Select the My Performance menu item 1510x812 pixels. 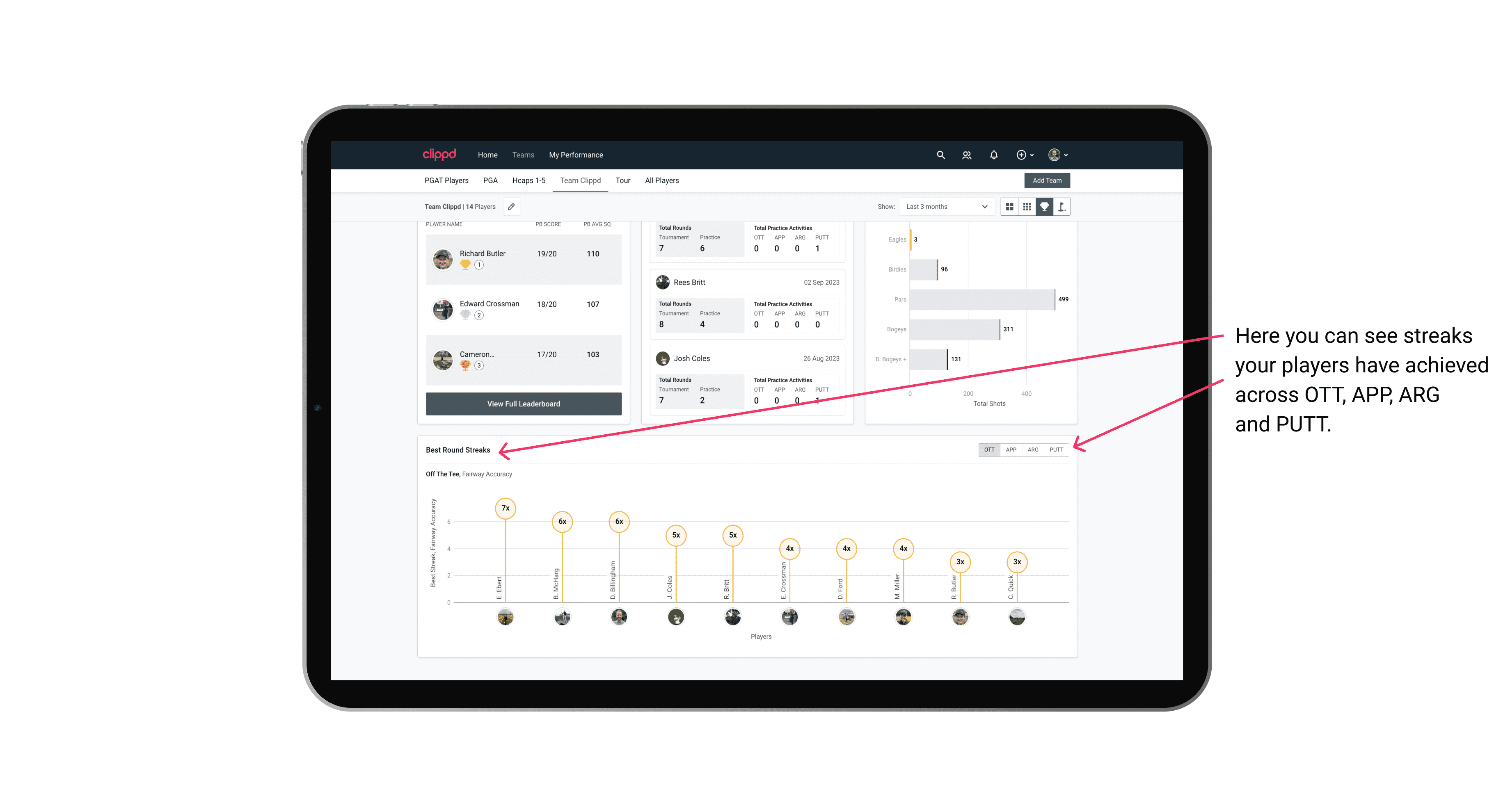pos(577,155)
